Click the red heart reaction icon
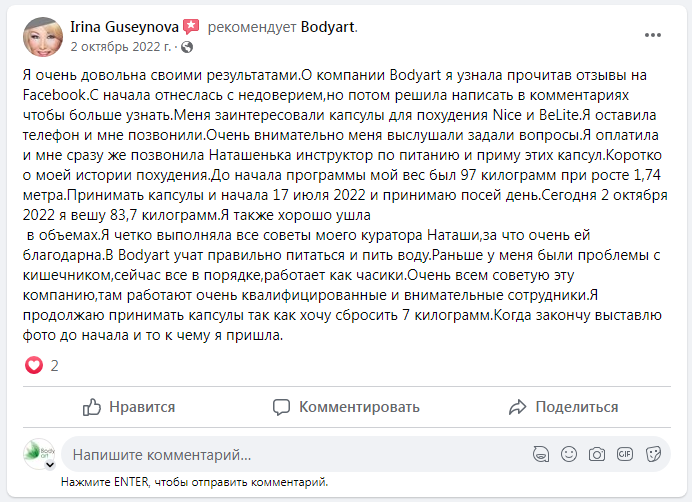Screen dimensions: 692x502 (34, 366)
